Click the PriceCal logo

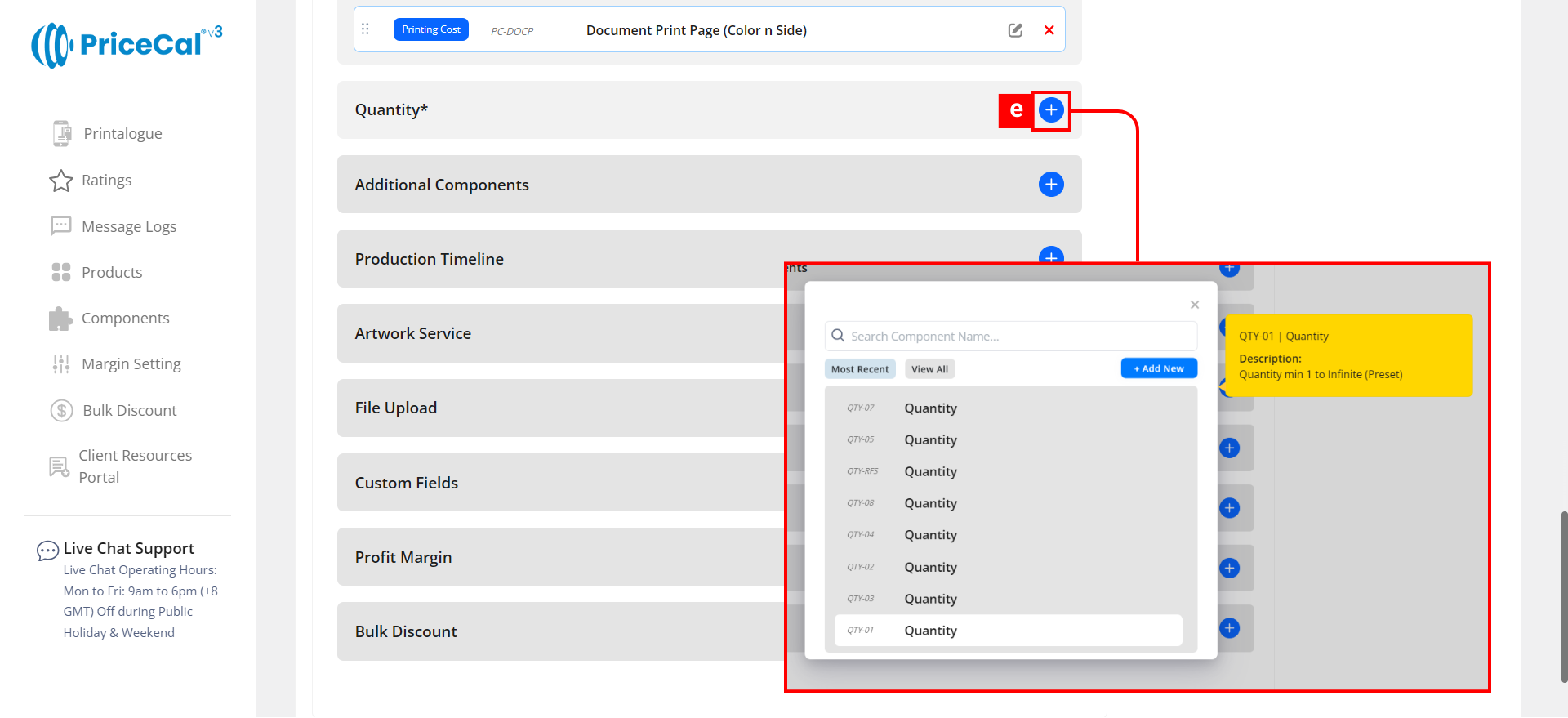click(127, 45)
